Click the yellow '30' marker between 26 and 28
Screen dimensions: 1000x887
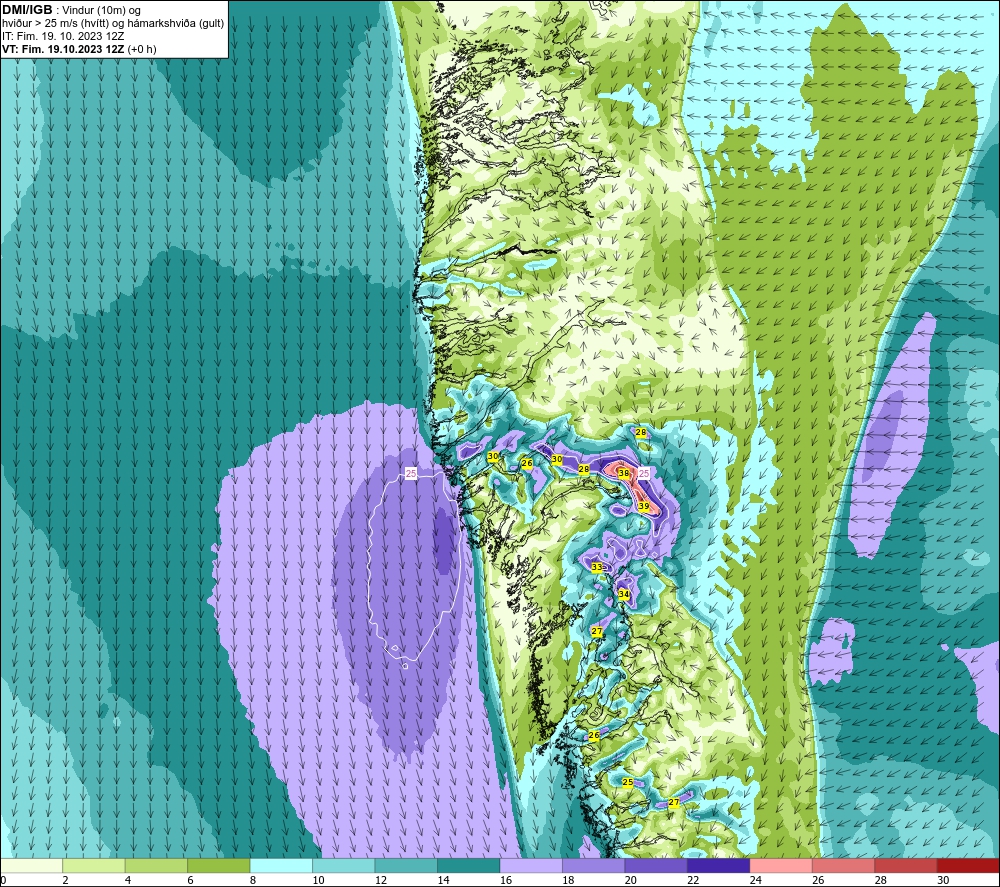[557, 459]
